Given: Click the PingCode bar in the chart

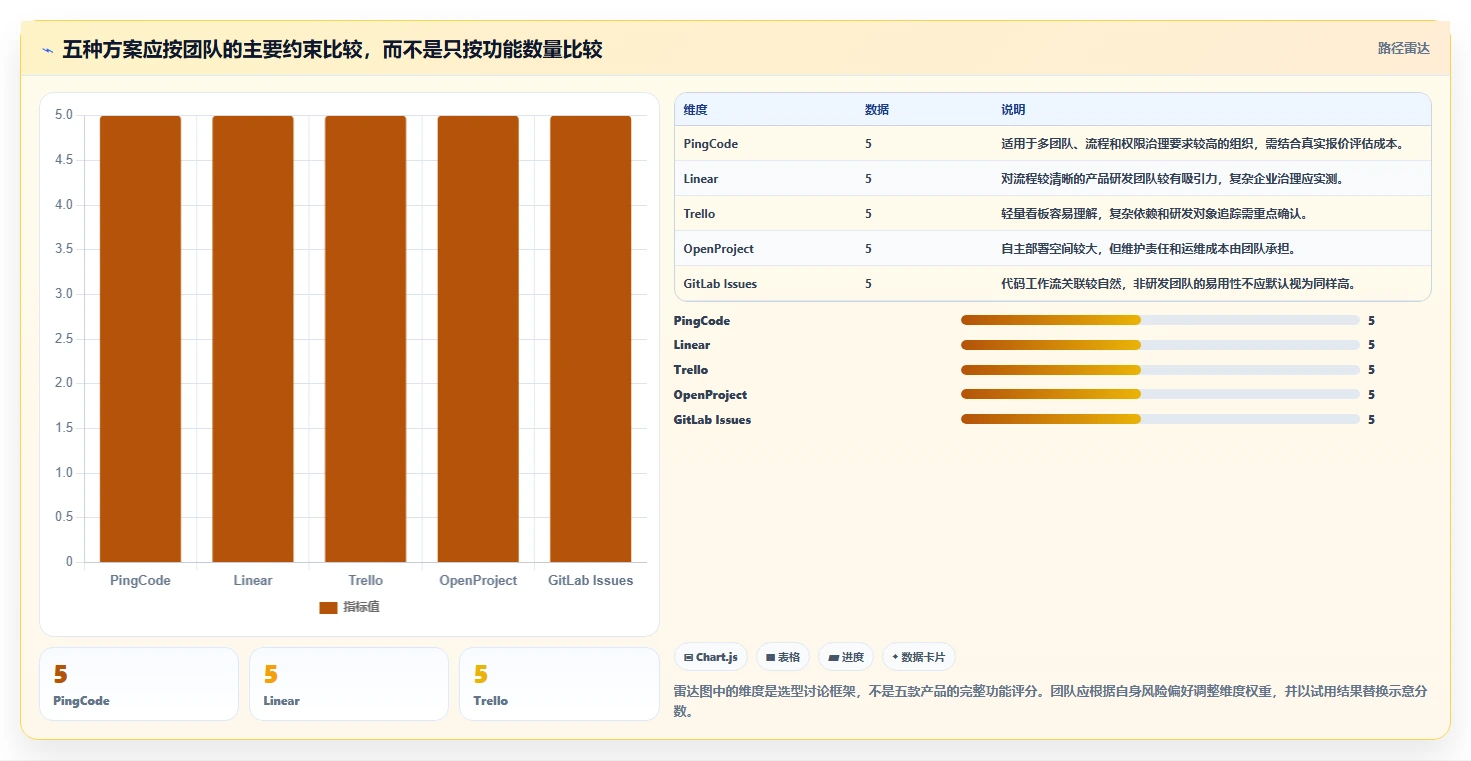Looking at the screenshot, I should (140, 339).
